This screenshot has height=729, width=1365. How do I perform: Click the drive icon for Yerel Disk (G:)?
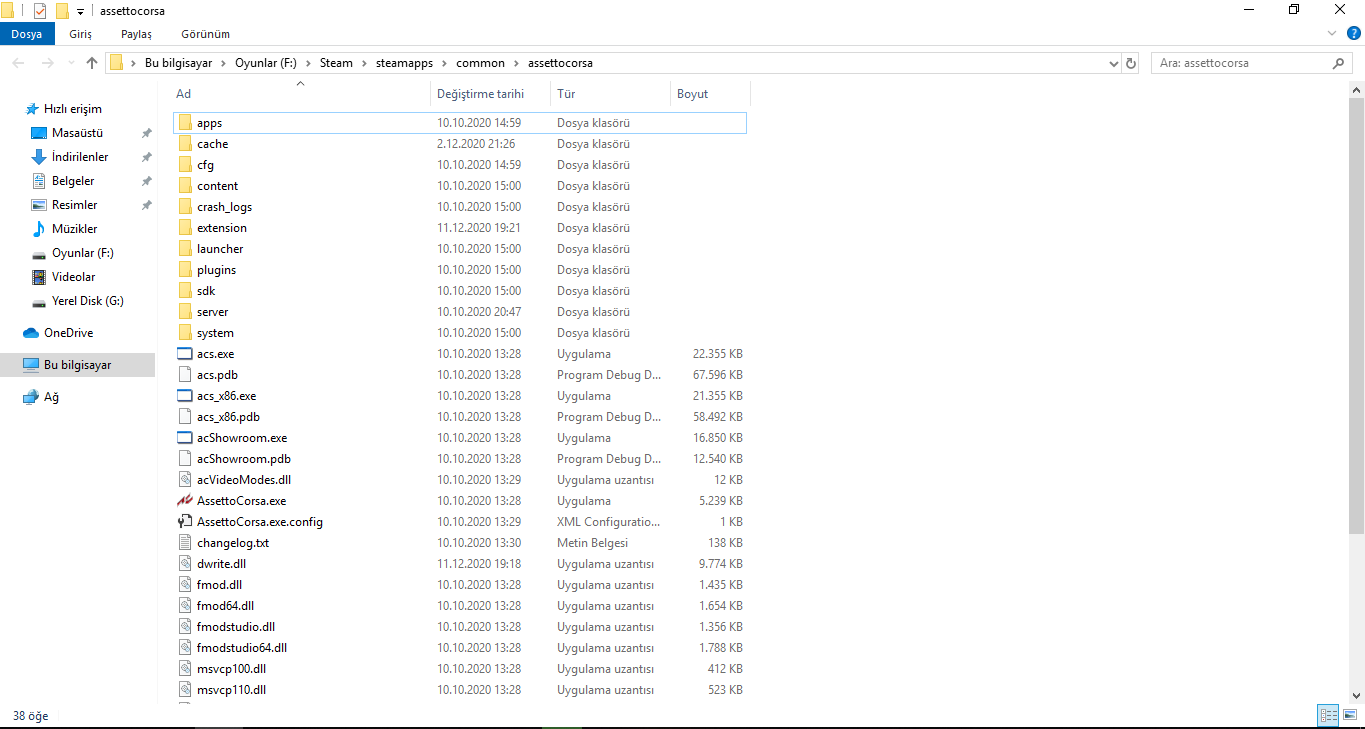tap(39, 301)
